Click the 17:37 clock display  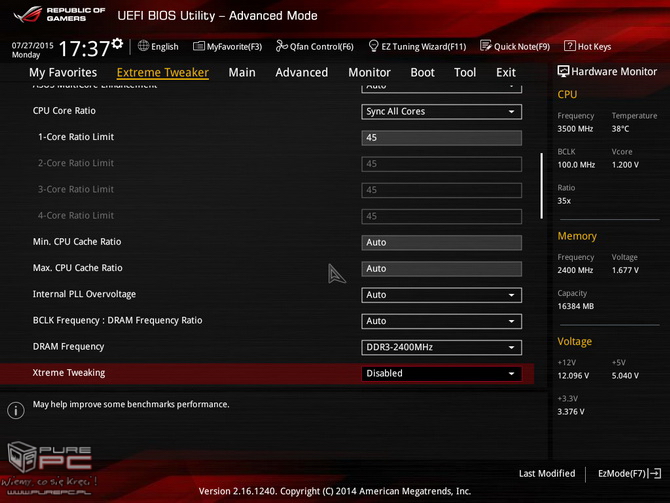(84, 49)
